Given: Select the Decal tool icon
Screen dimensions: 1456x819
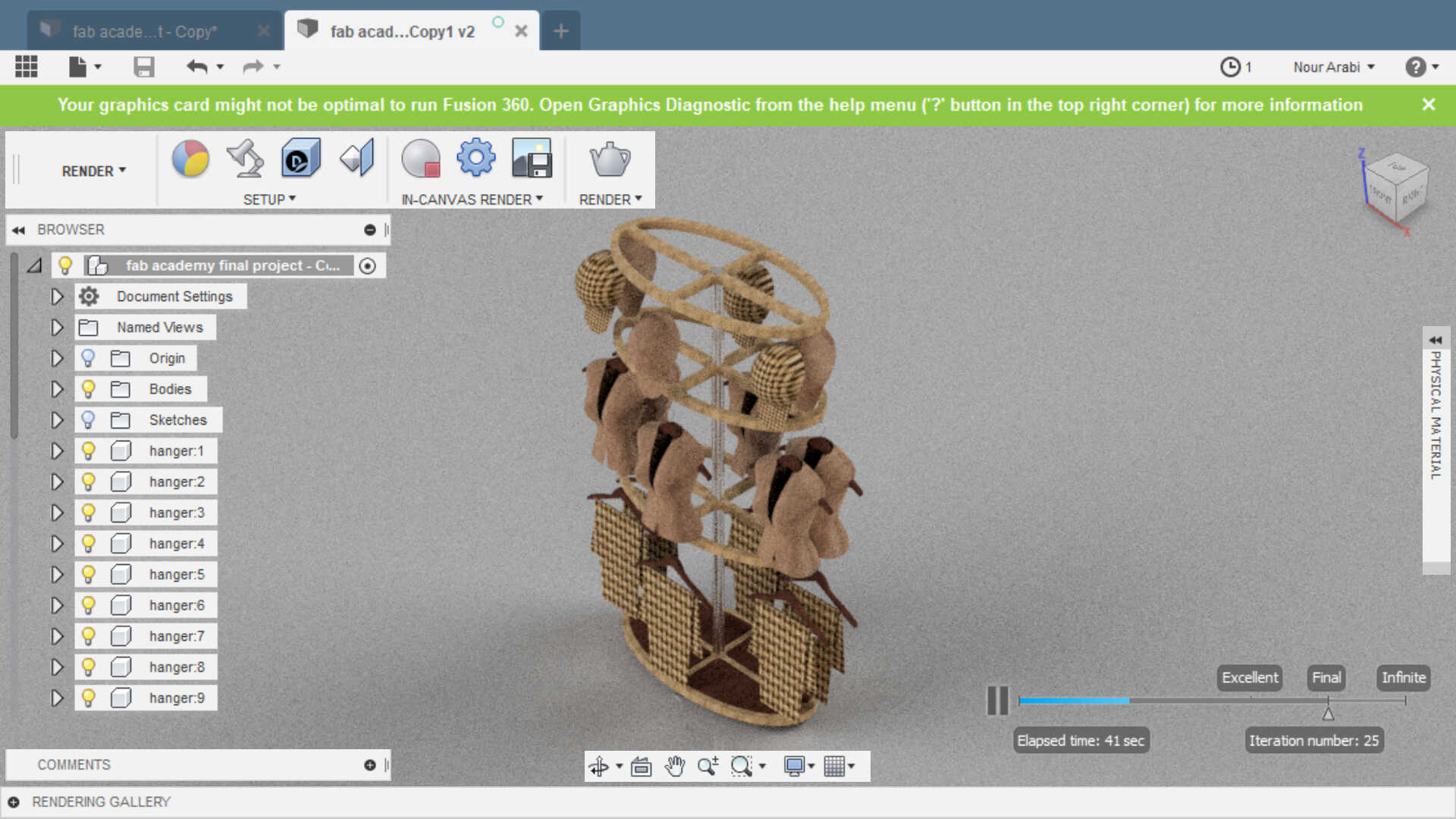Looking at the screenshot, I should pyautogui.click(x=300, y=159).
